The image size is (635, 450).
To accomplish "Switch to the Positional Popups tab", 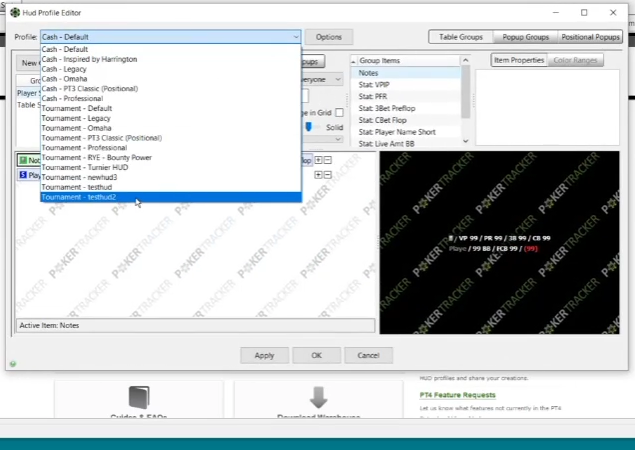I will coord(590,37).
